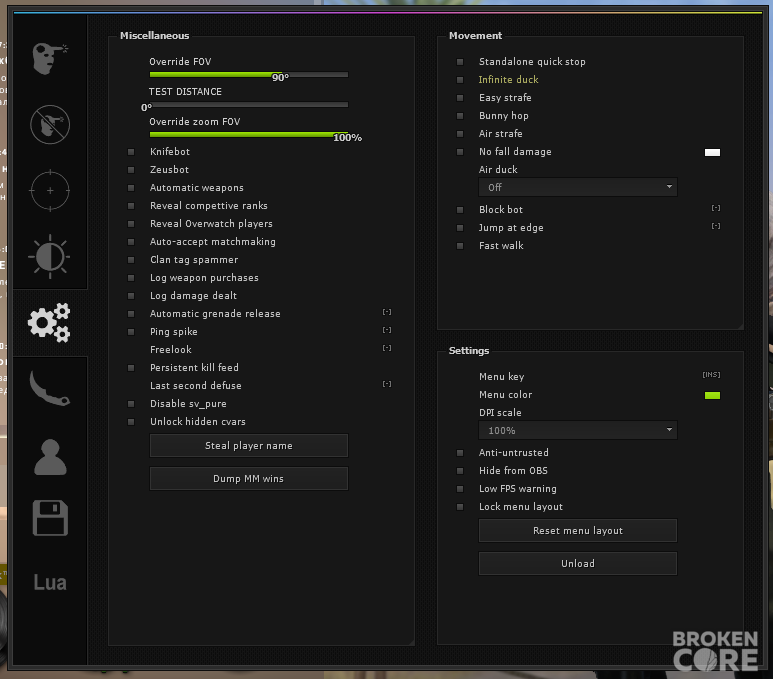Enable Air strafe checkbox
Viewport: 773px width, 679px height.
(x=460, y=134)
